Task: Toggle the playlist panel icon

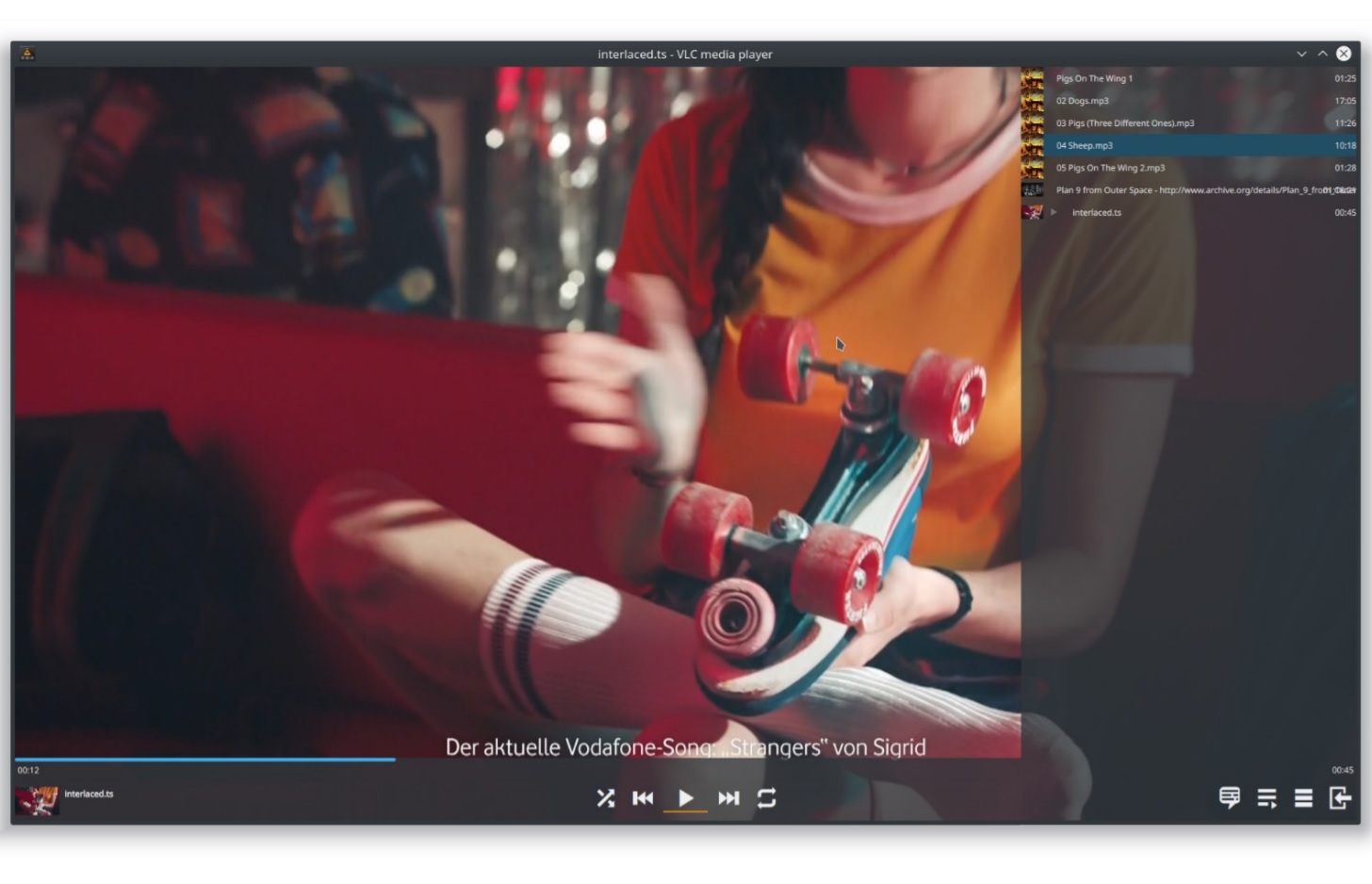Action: point(1267,798)
